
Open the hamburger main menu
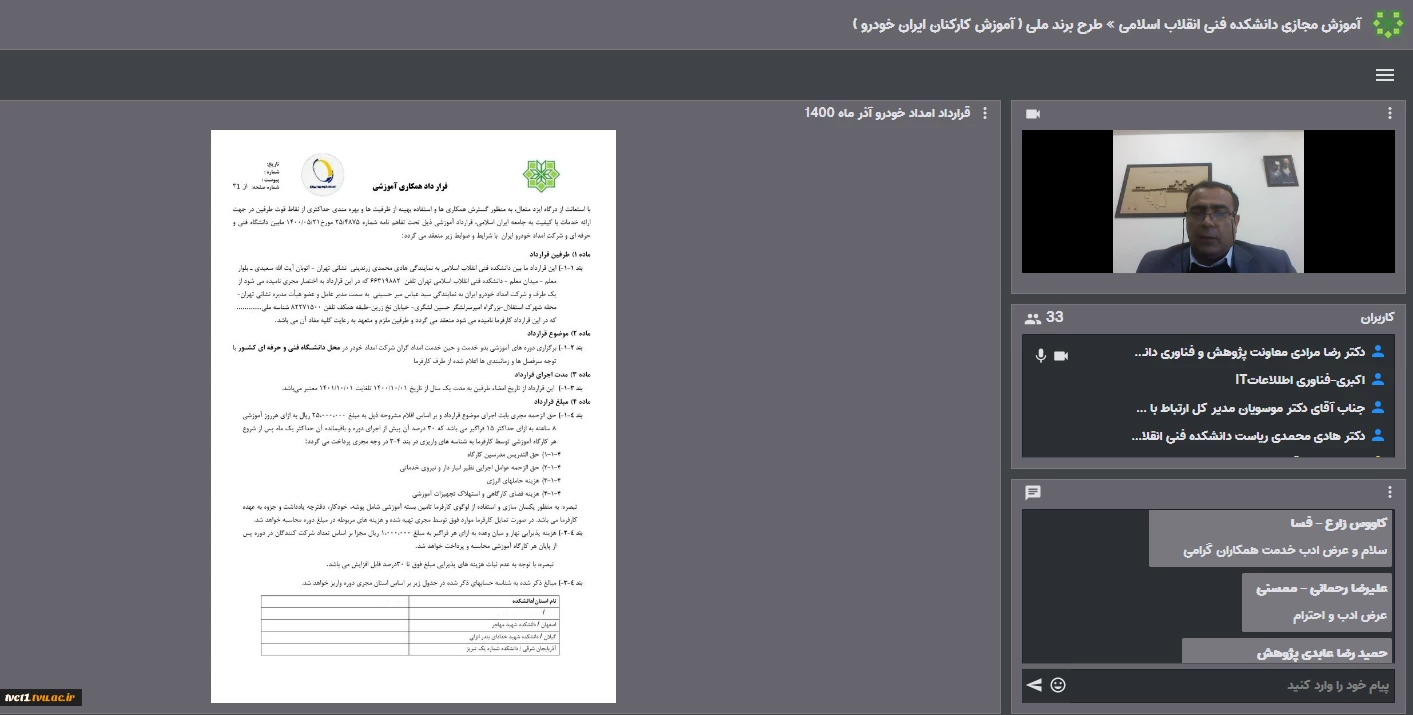tap(1384, 76)
